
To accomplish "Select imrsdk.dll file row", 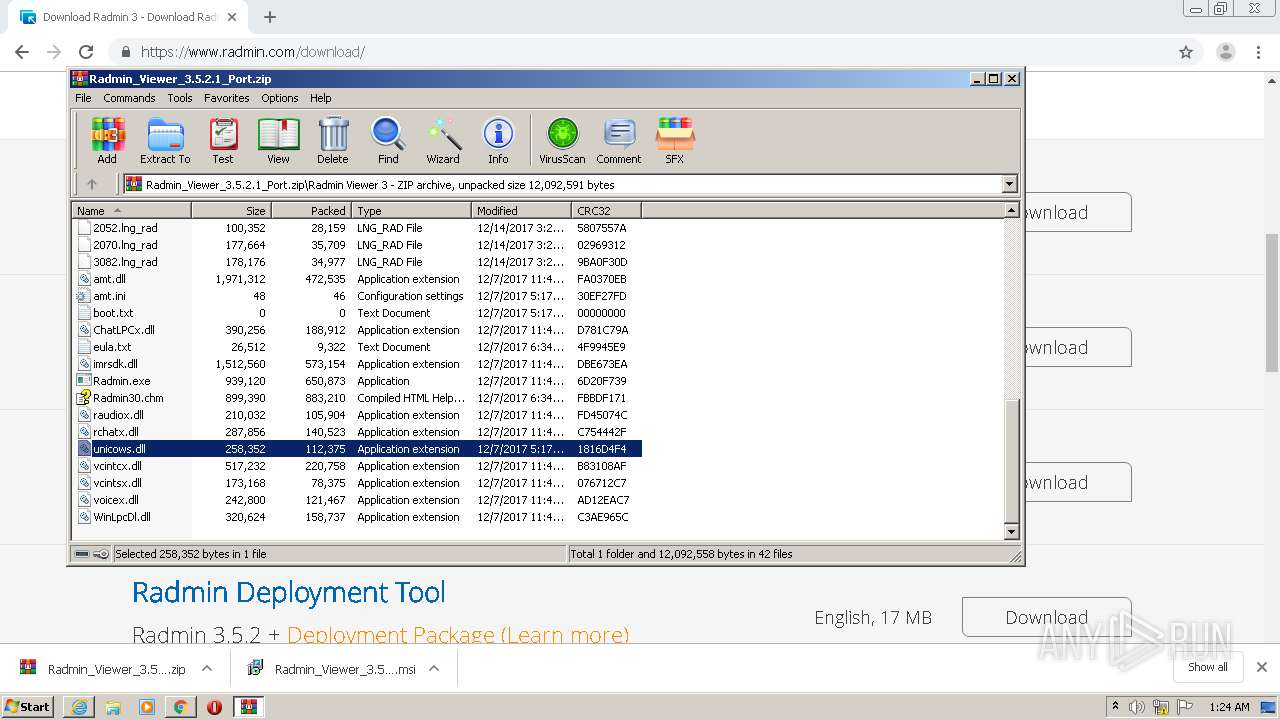I will click(x=359, y=364).
